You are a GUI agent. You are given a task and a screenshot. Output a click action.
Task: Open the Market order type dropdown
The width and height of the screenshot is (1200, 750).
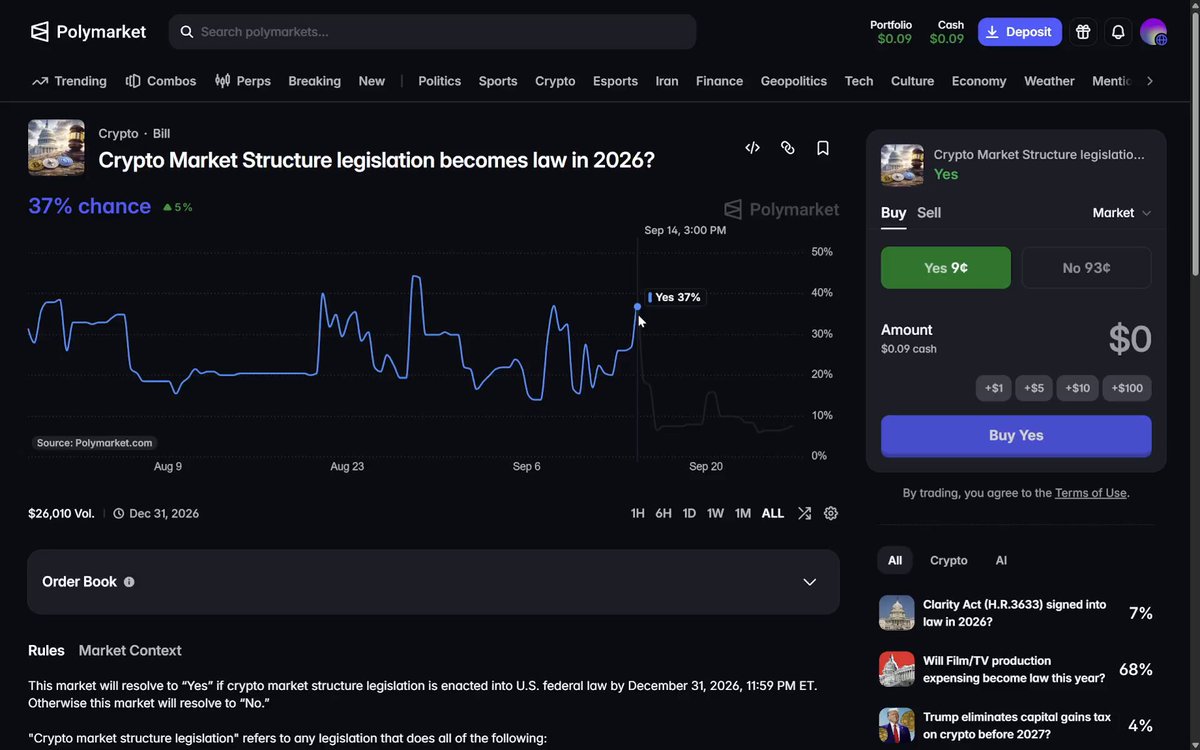pos(1122,213)
